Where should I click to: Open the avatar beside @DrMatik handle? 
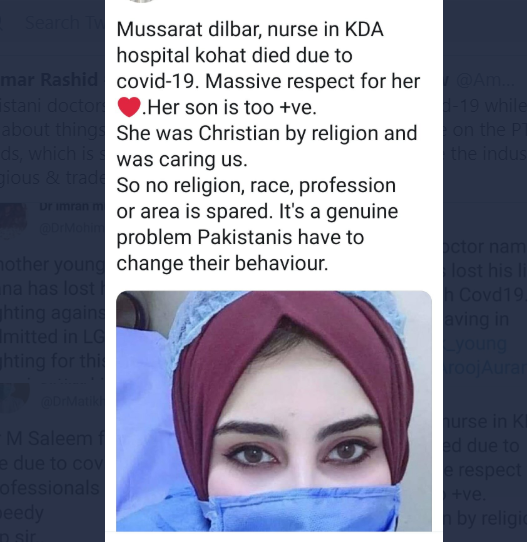point(14,398)
